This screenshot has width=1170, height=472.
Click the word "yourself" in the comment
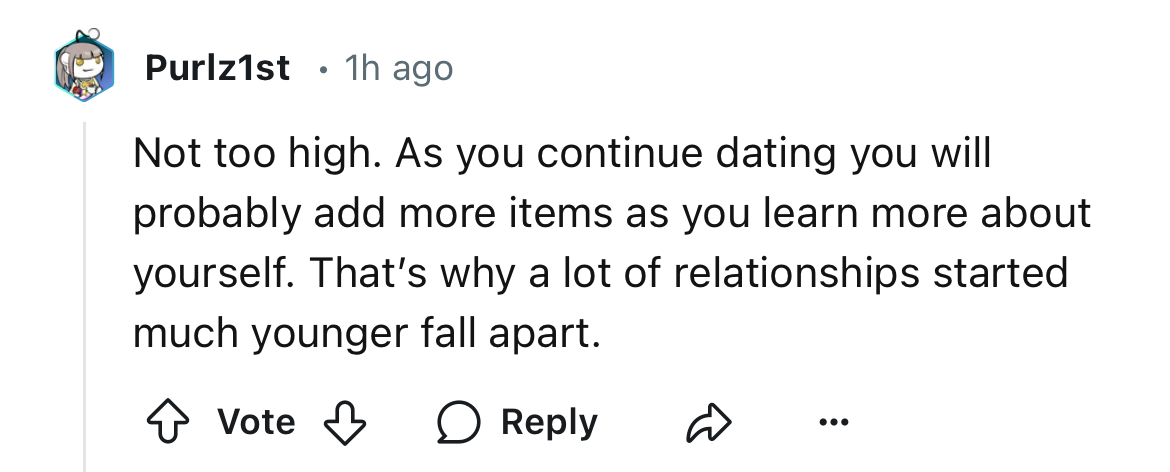204,273
